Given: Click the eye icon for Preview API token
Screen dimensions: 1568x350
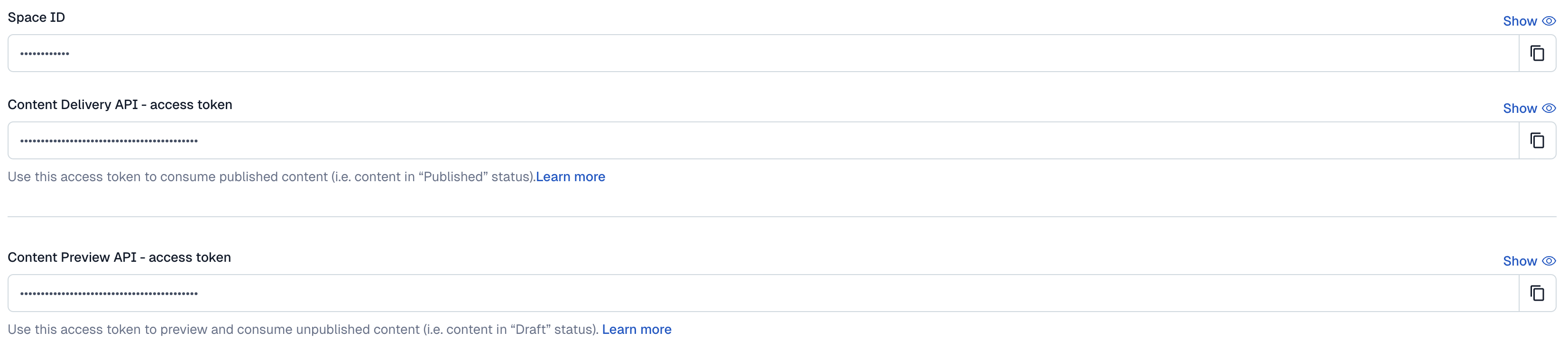Looking at the screenshot, I should point(1549,261).
